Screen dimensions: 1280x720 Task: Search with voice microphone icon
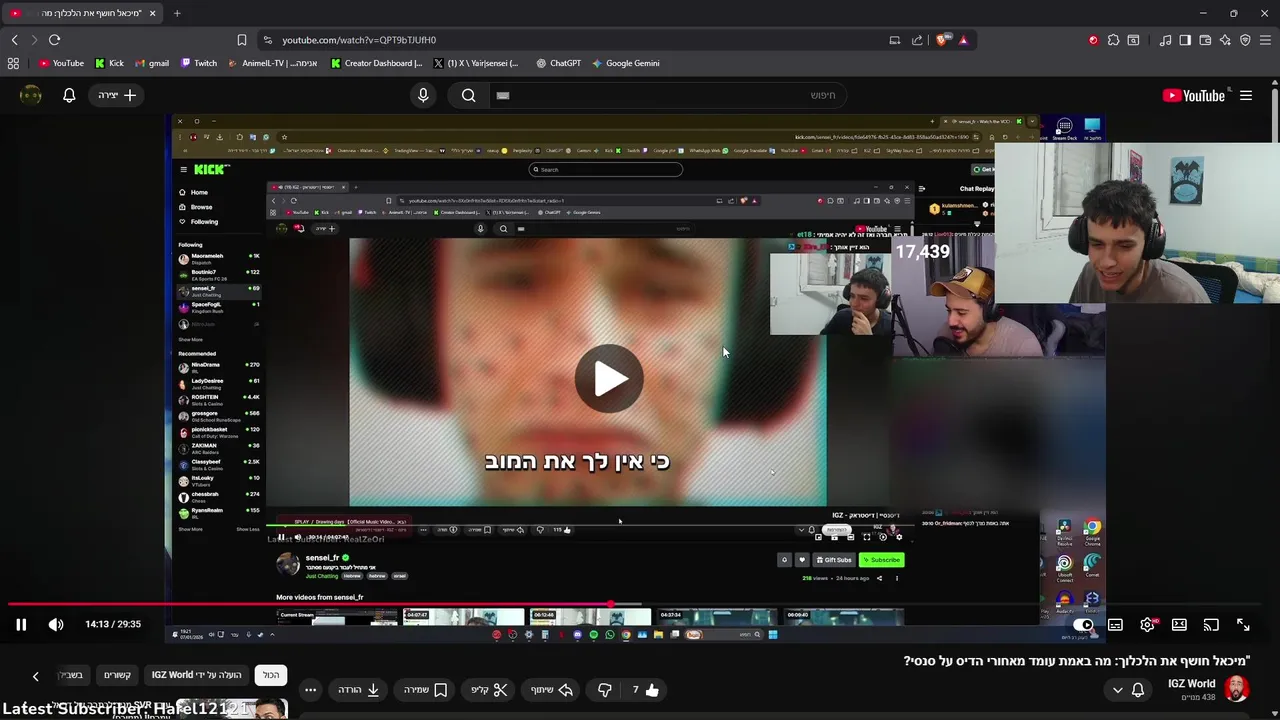[423, 95]
